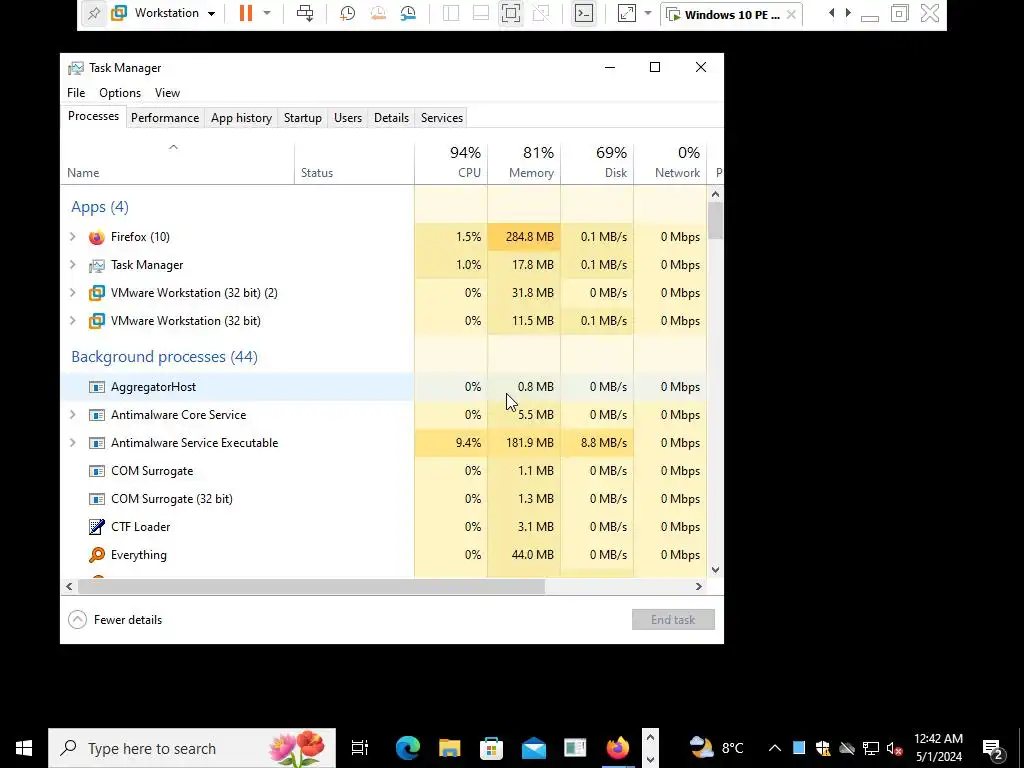Click the vertical scrollbar down arrow
This screenshot has height=768, width=1024.
pyautogui.click(x=715, y=569)
